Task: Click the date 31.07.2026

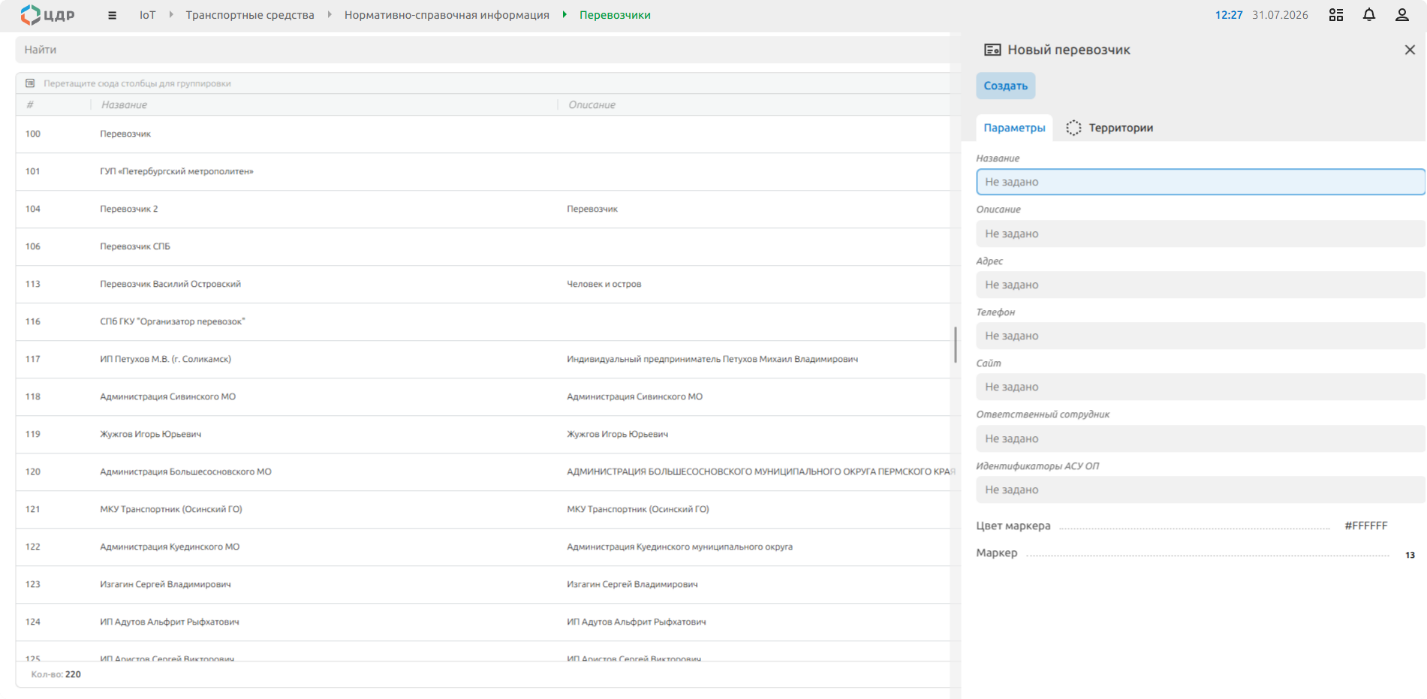Action: click(1280, 15)
